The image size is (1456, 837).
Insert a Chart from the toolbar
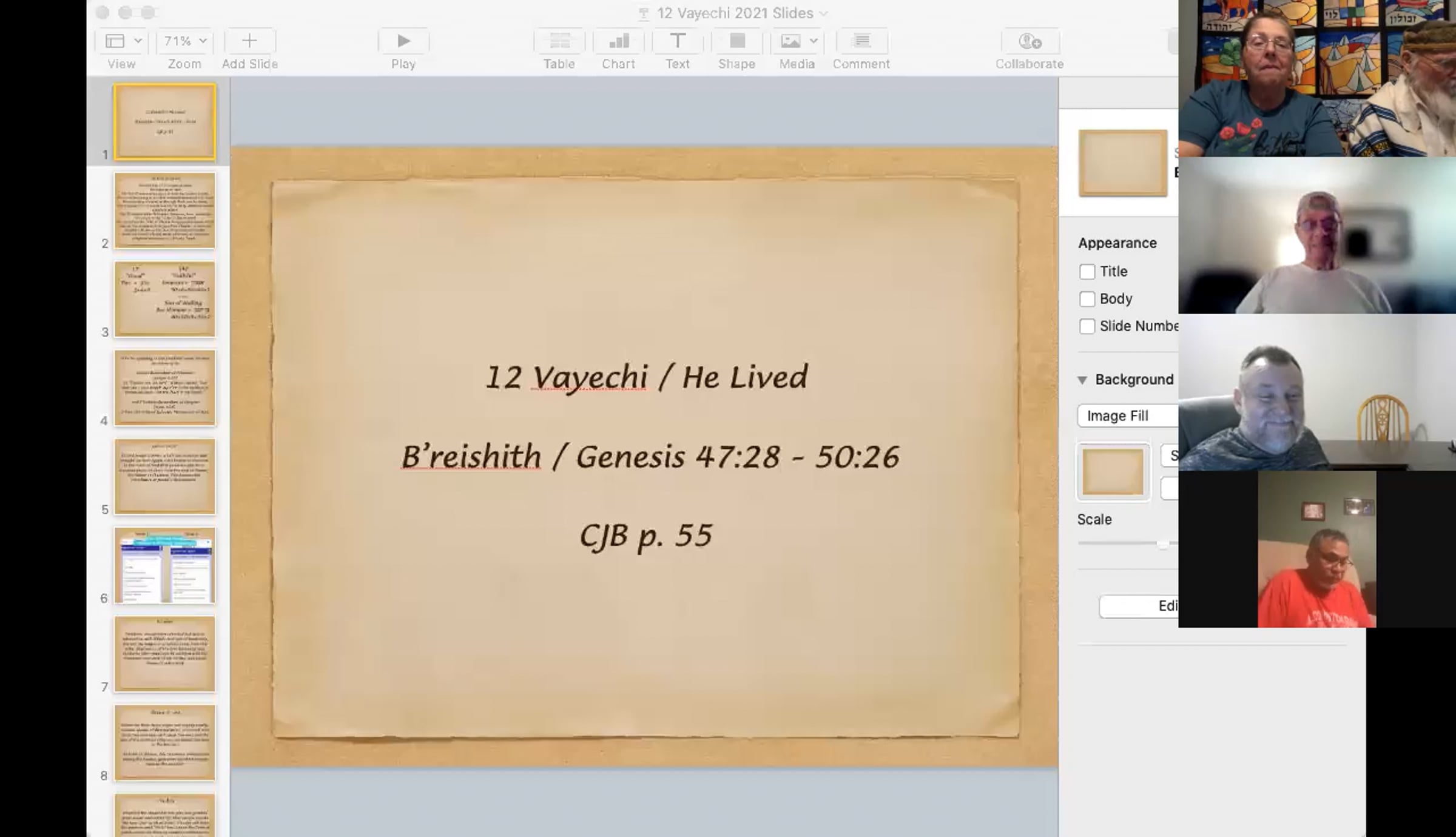coord(618,41)
